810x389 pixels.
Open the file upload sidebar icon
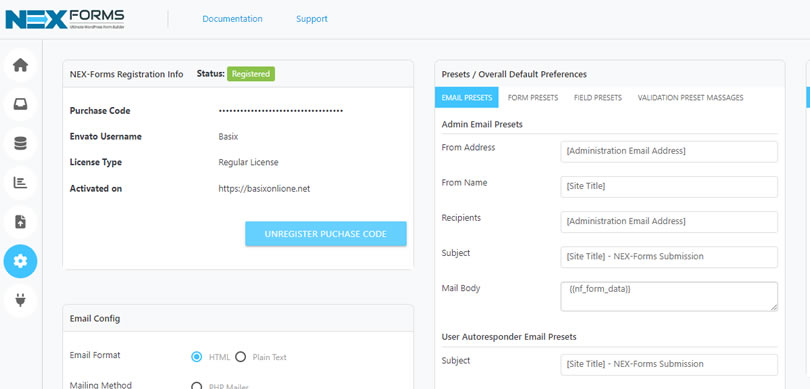20,222
